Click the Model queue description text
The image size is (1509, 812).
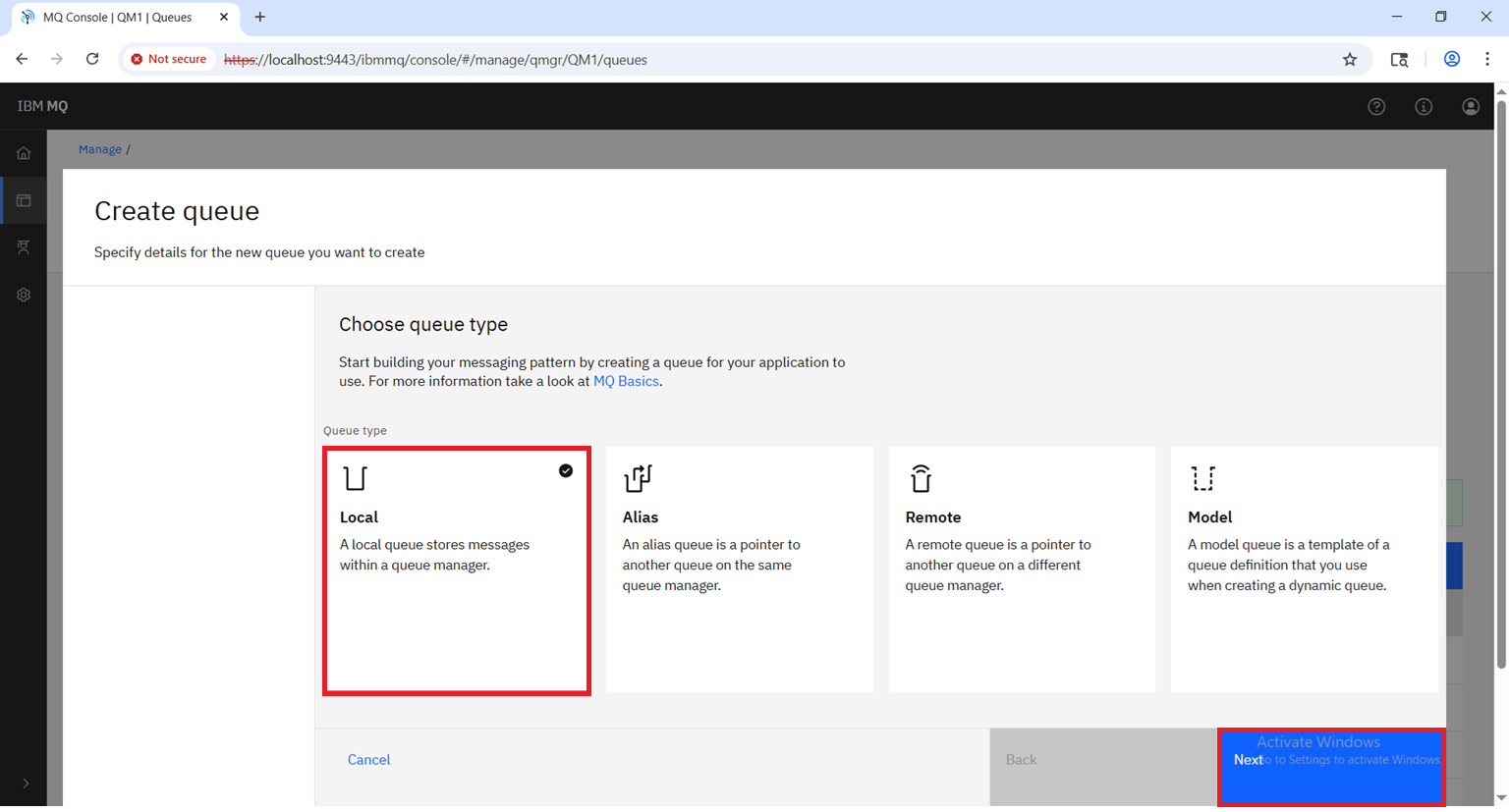coord(1289,565)
